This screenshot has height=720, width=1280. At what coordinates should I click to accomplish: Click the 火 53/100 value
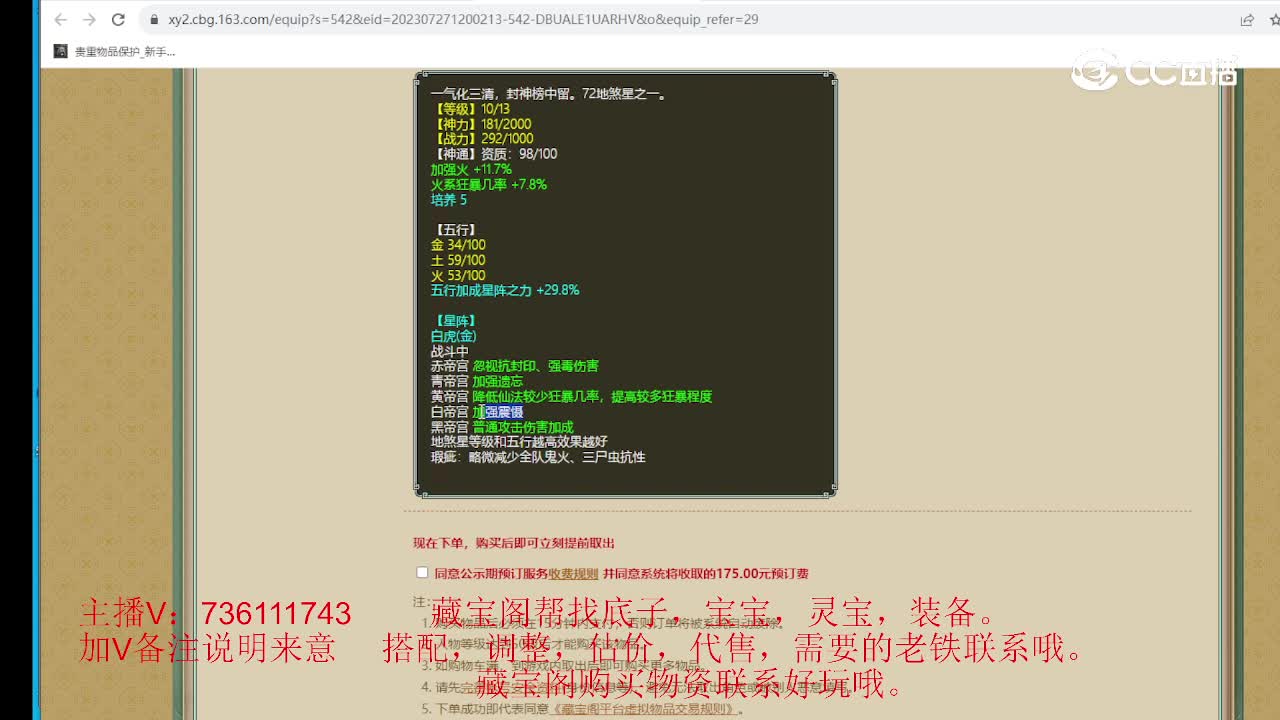point(458,275)
